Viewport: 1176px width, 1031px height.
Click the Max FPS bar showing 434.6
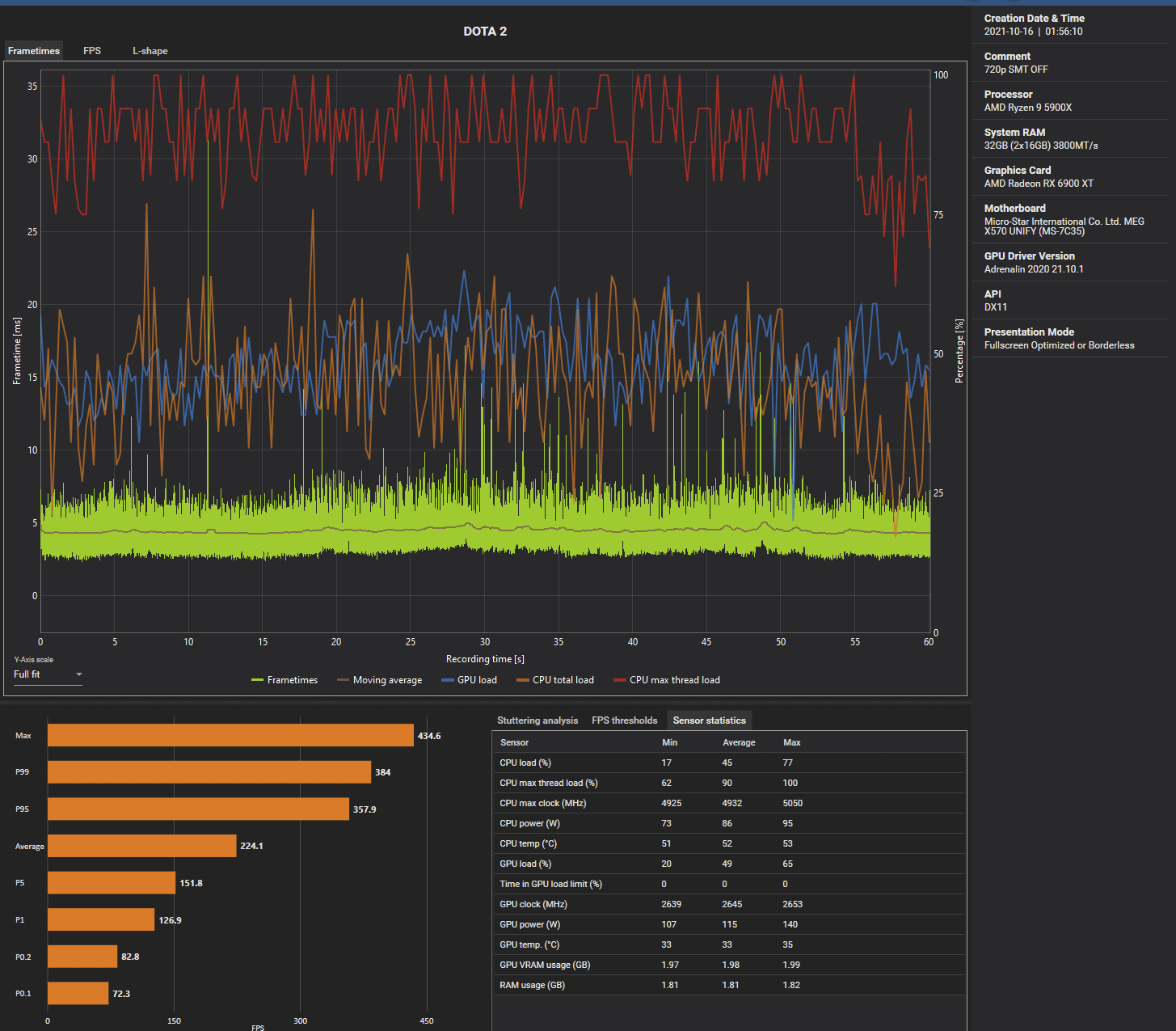(230, 735)
